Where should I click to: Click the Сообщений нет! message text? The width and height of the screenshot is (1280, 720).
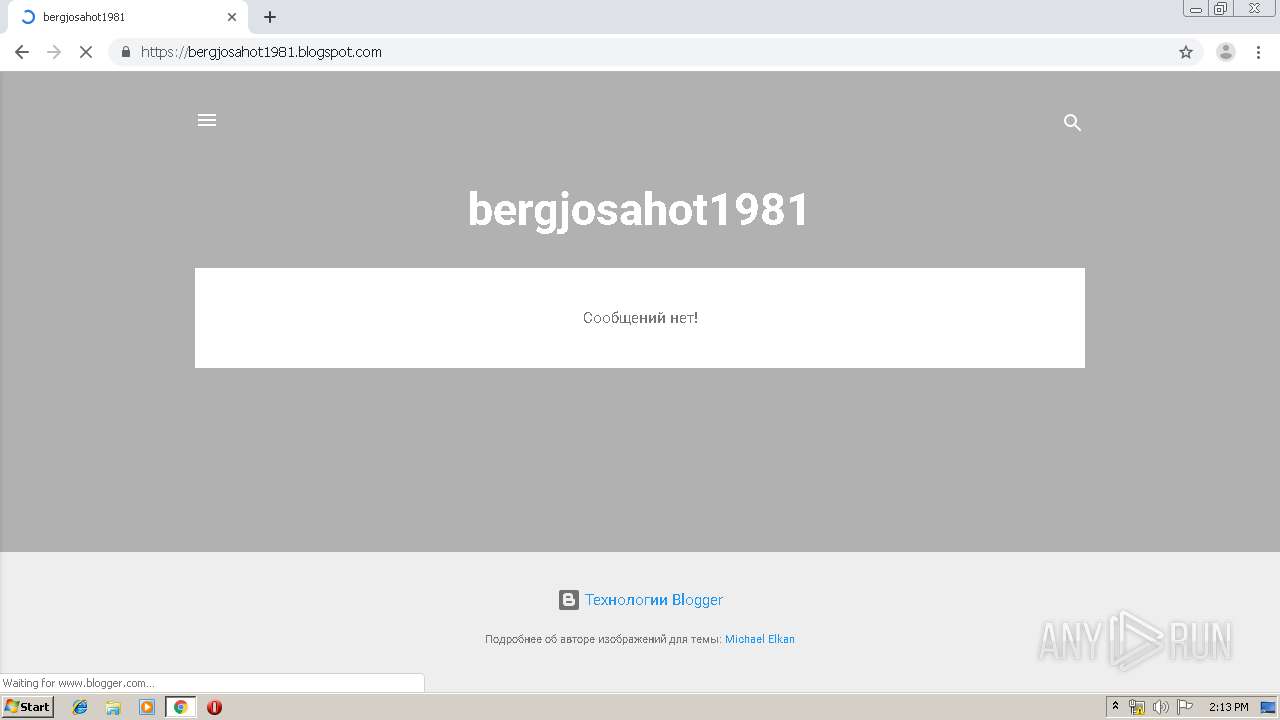tap(640, 318)
